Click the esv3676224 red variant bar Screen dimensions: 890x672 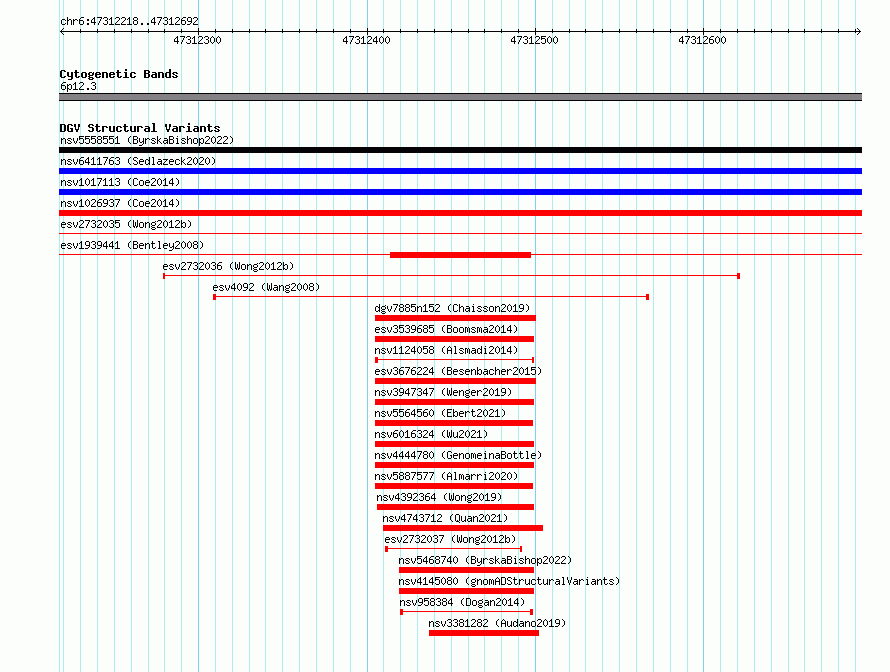tap(455, 381)
